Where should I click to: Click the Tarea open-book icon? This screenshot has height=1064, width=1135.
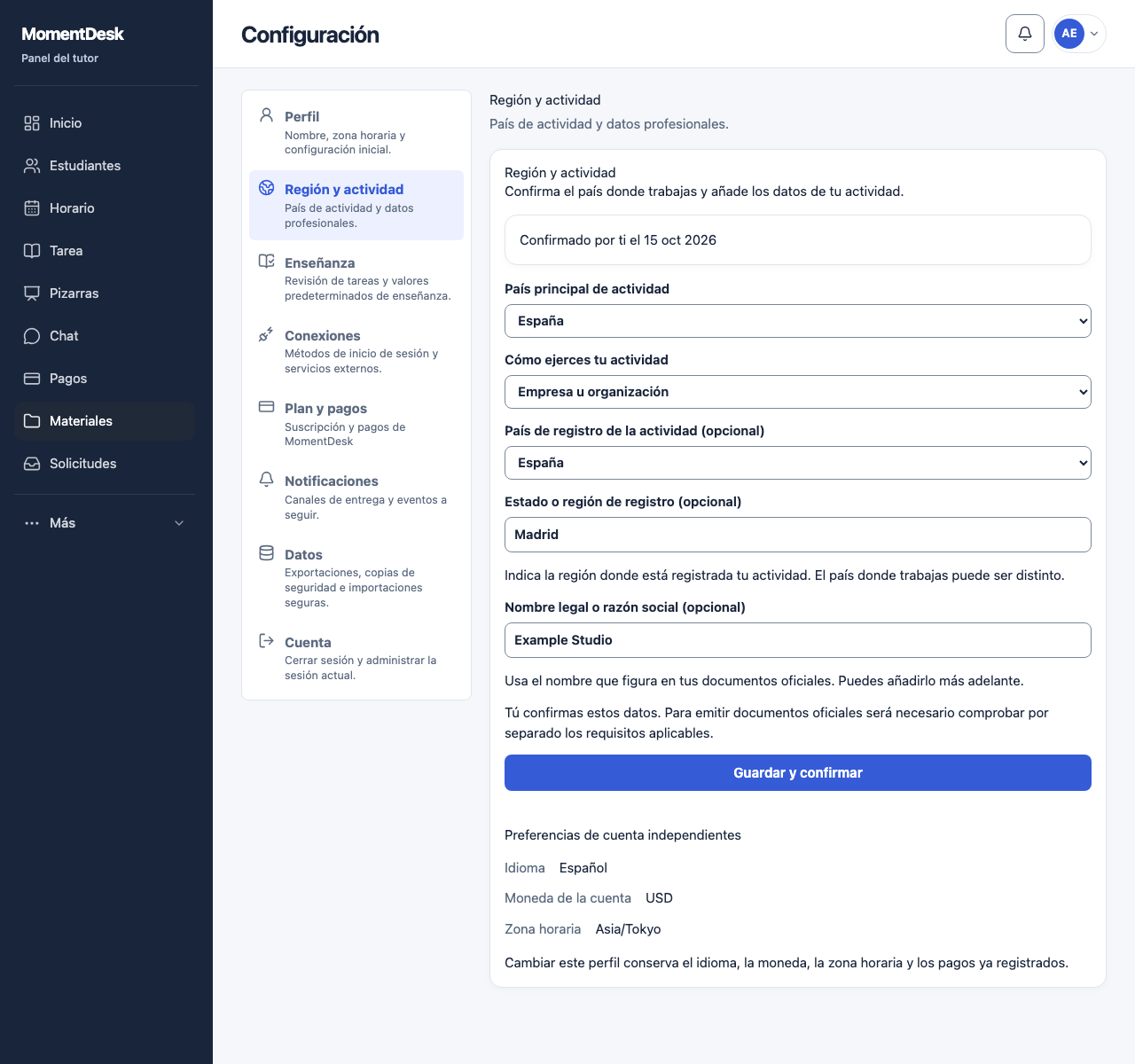coord(32,251)
